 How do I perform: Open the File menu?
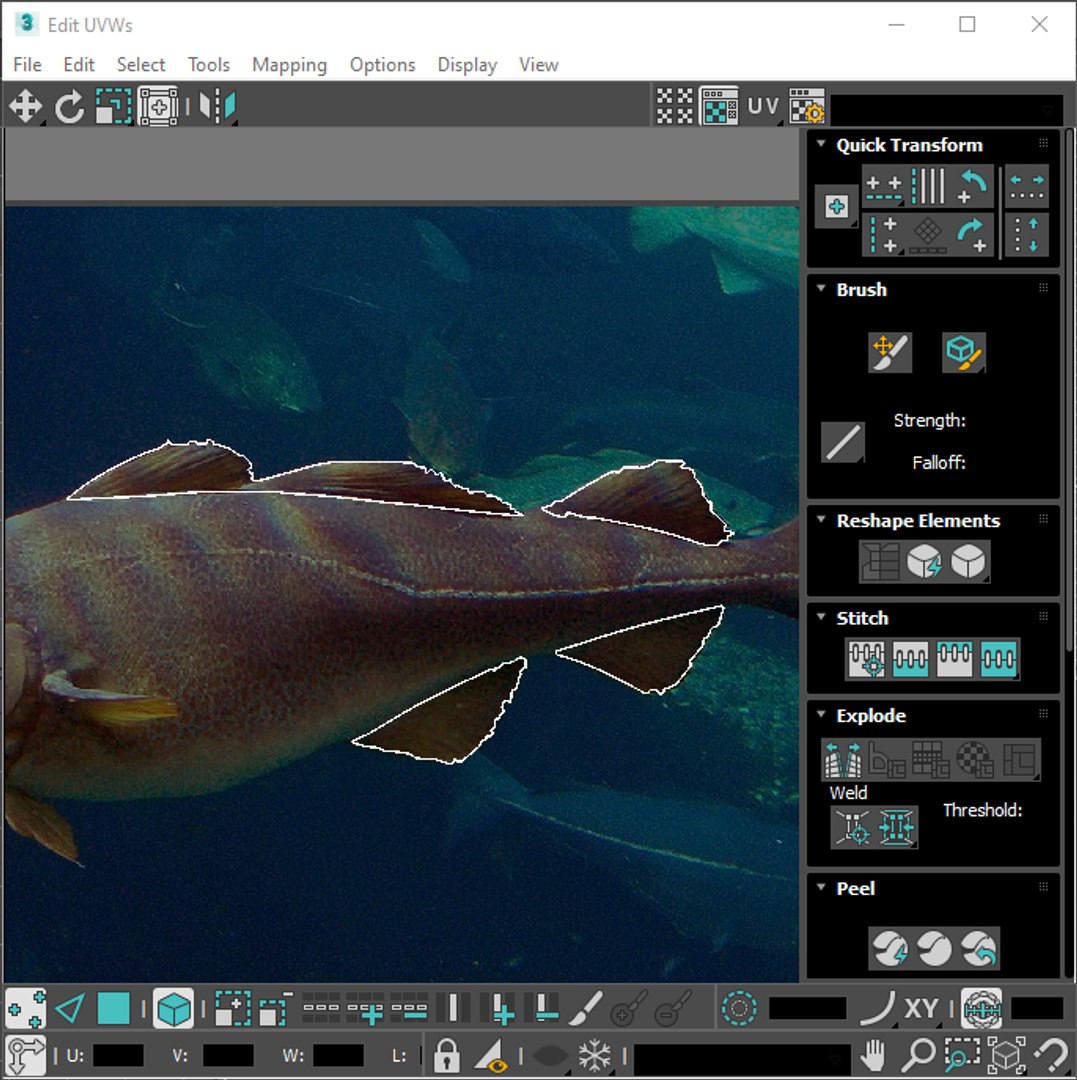(28, 65)
